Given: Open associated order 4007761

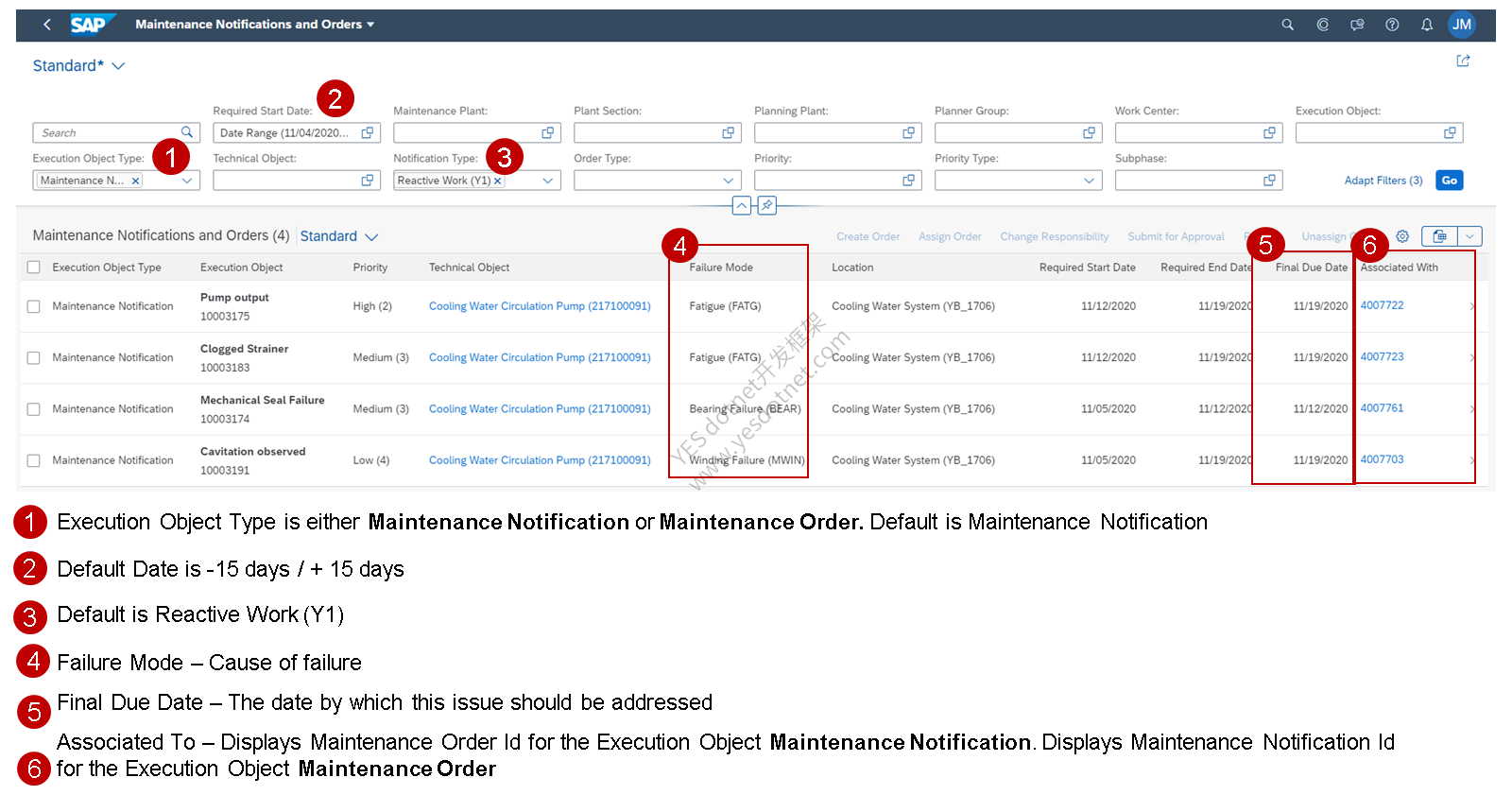Looking at the screenshot, I should coord(1382,408).
